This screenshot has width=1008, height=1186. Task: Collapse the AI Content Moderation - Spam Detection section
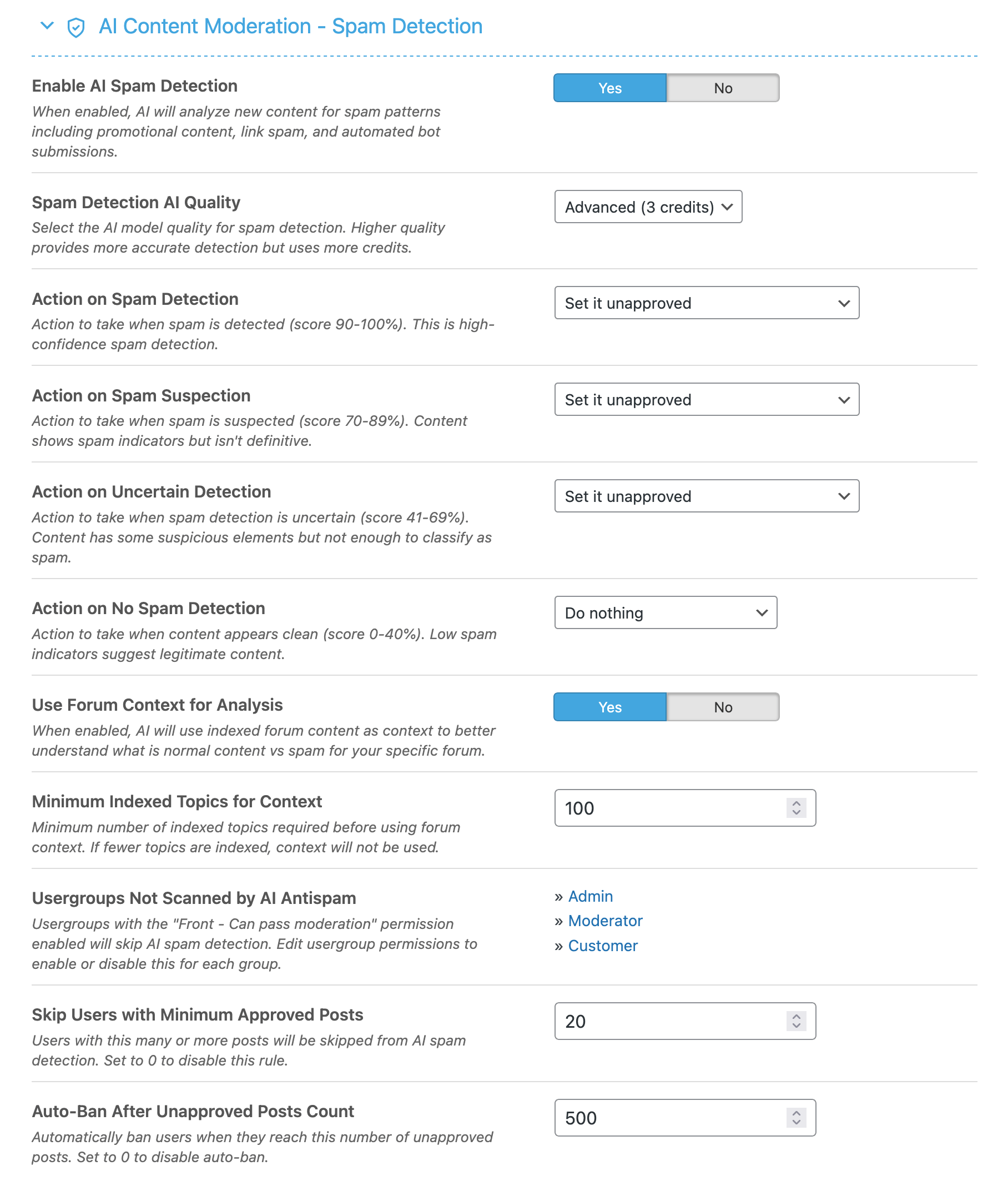tap(46, 26)
